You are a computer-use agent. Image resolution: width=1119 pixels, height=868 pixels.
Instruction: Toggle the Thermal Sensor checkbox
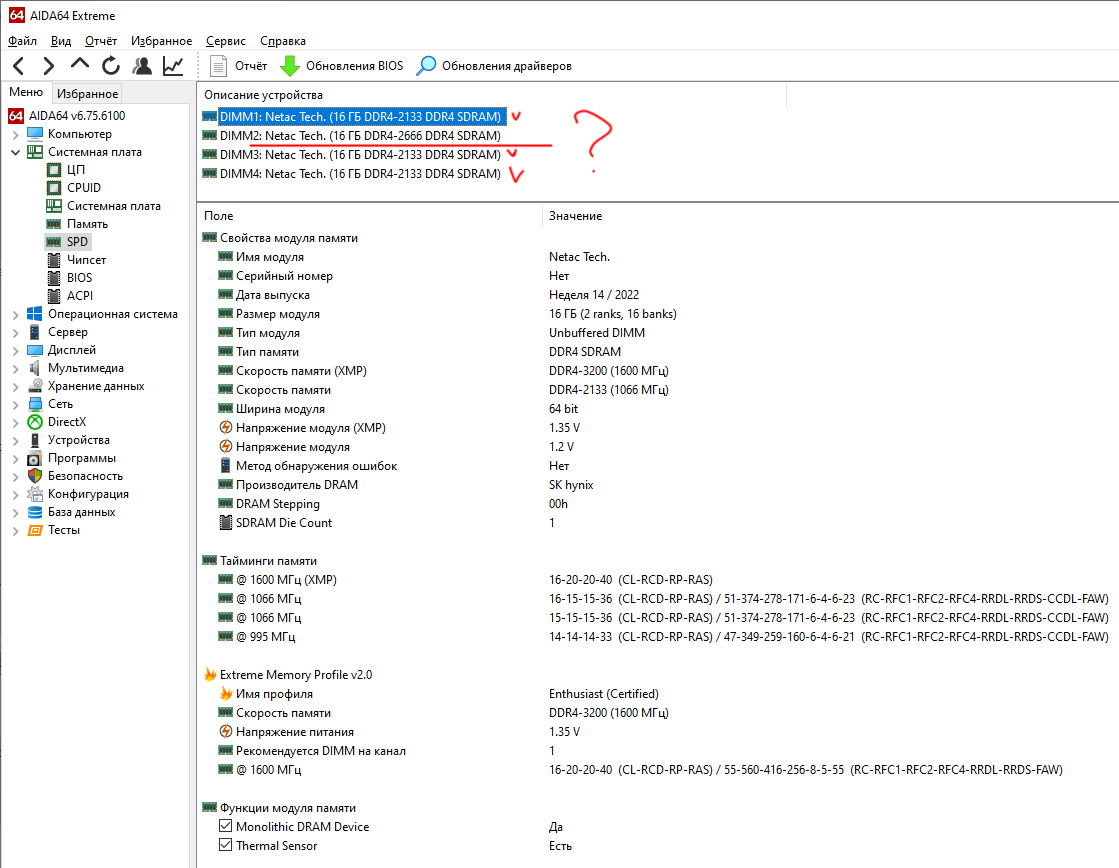(226, 844)
